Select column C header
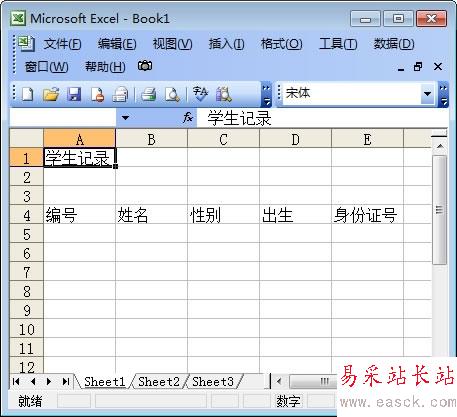Image resolution: width=457 pixels, height=417 pixels. tap(224, 139)
